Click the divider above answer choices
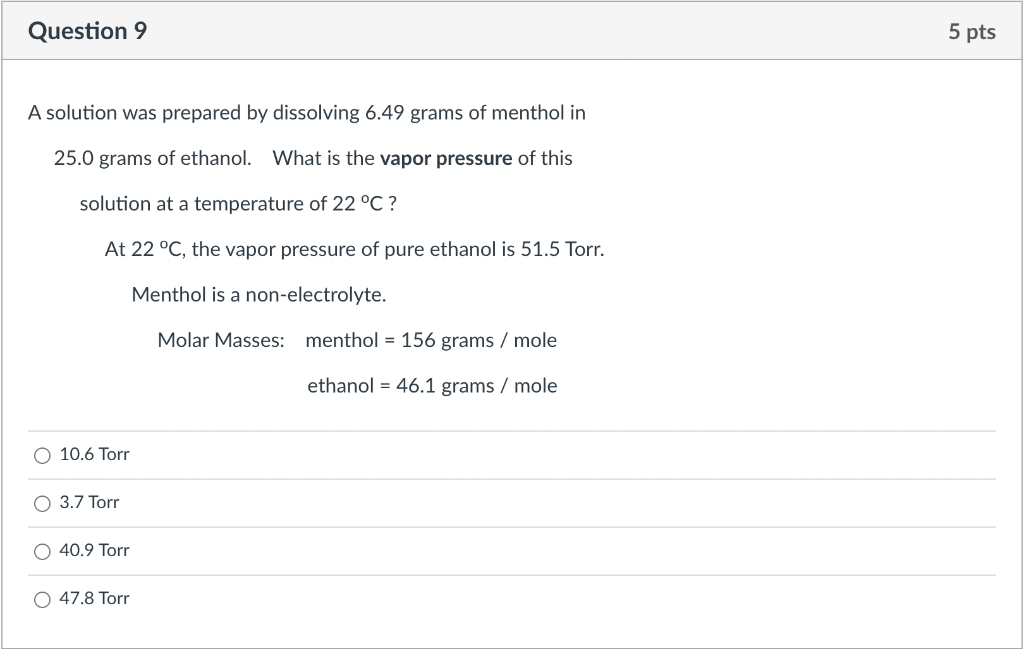The width and height of the screenshot is (1024, 651). [x=512, y=428]
